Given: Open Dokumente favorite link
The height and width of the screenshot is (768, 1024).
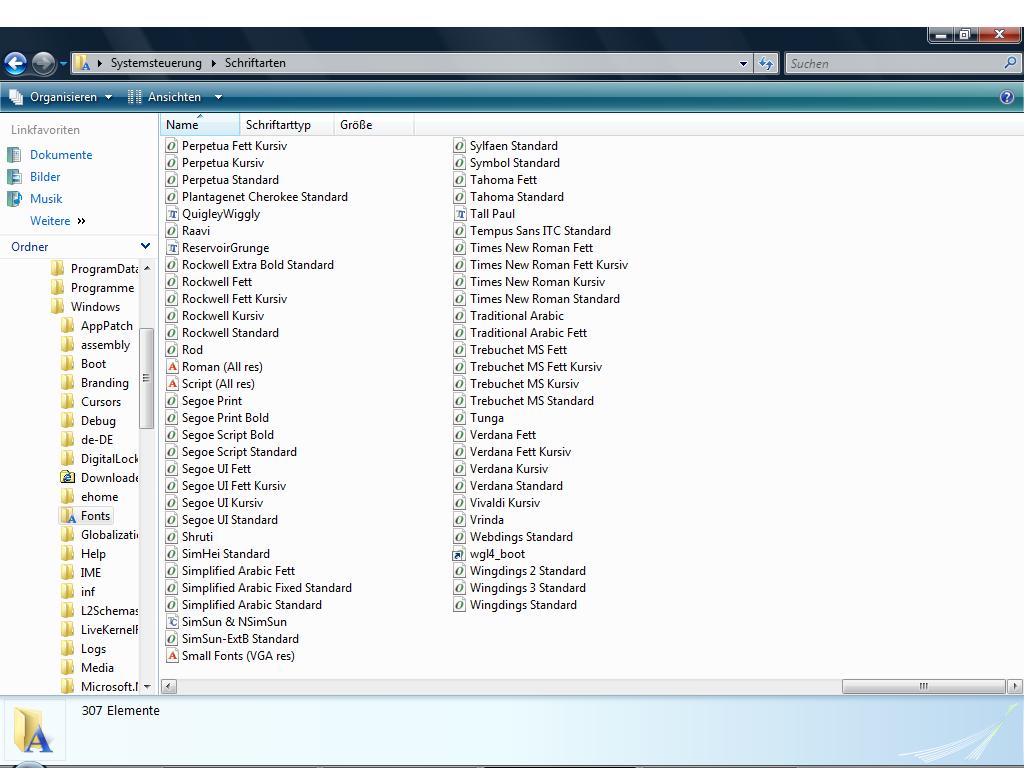Looking at the screenshot, I should pyautogui.click(x=61, y=155).
